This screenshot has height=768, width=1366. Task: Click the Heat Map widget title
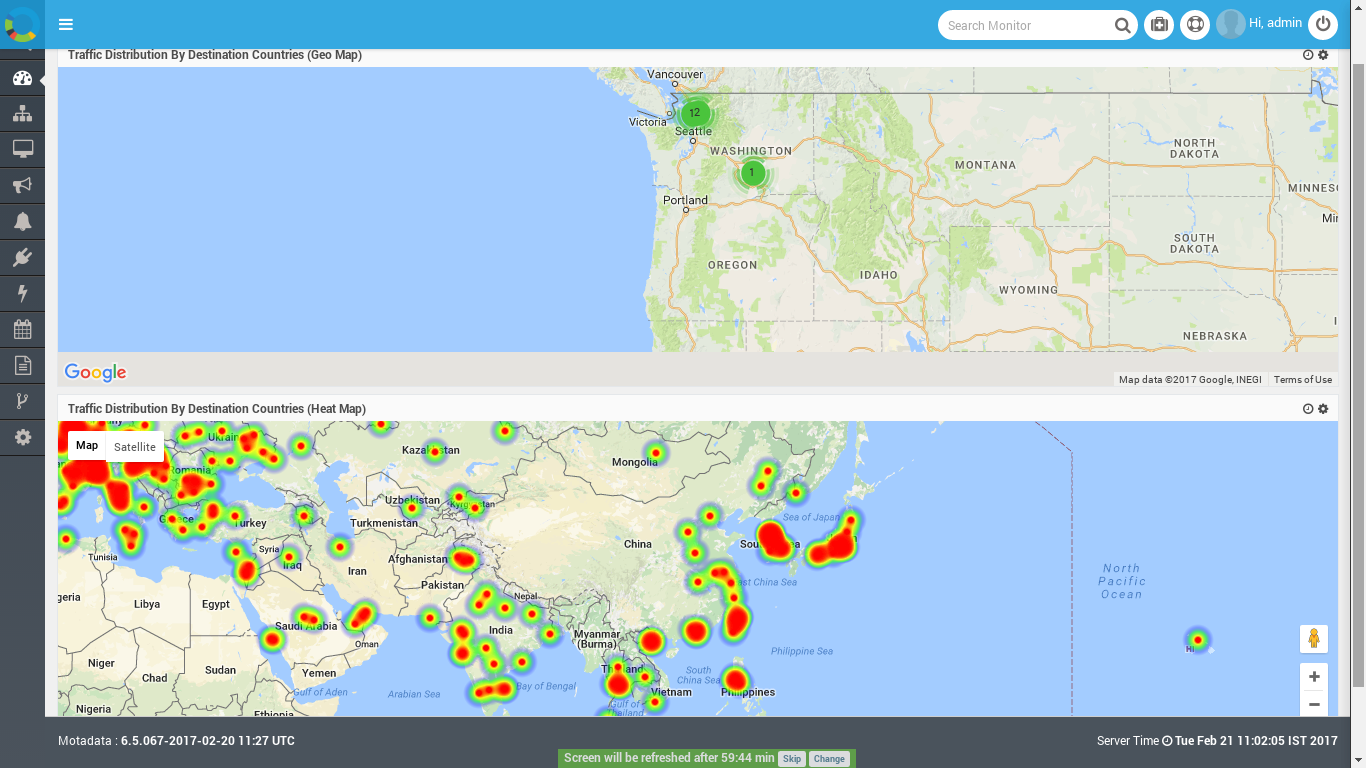(217, 409)
